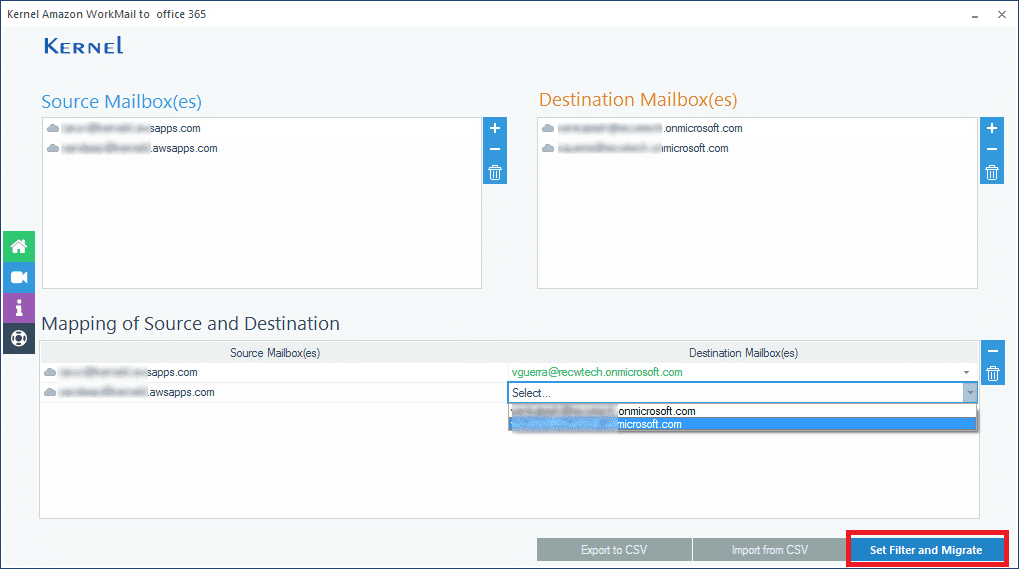
Task: Remove a mapping row with the minus icon
Action: tap(992, 351)
